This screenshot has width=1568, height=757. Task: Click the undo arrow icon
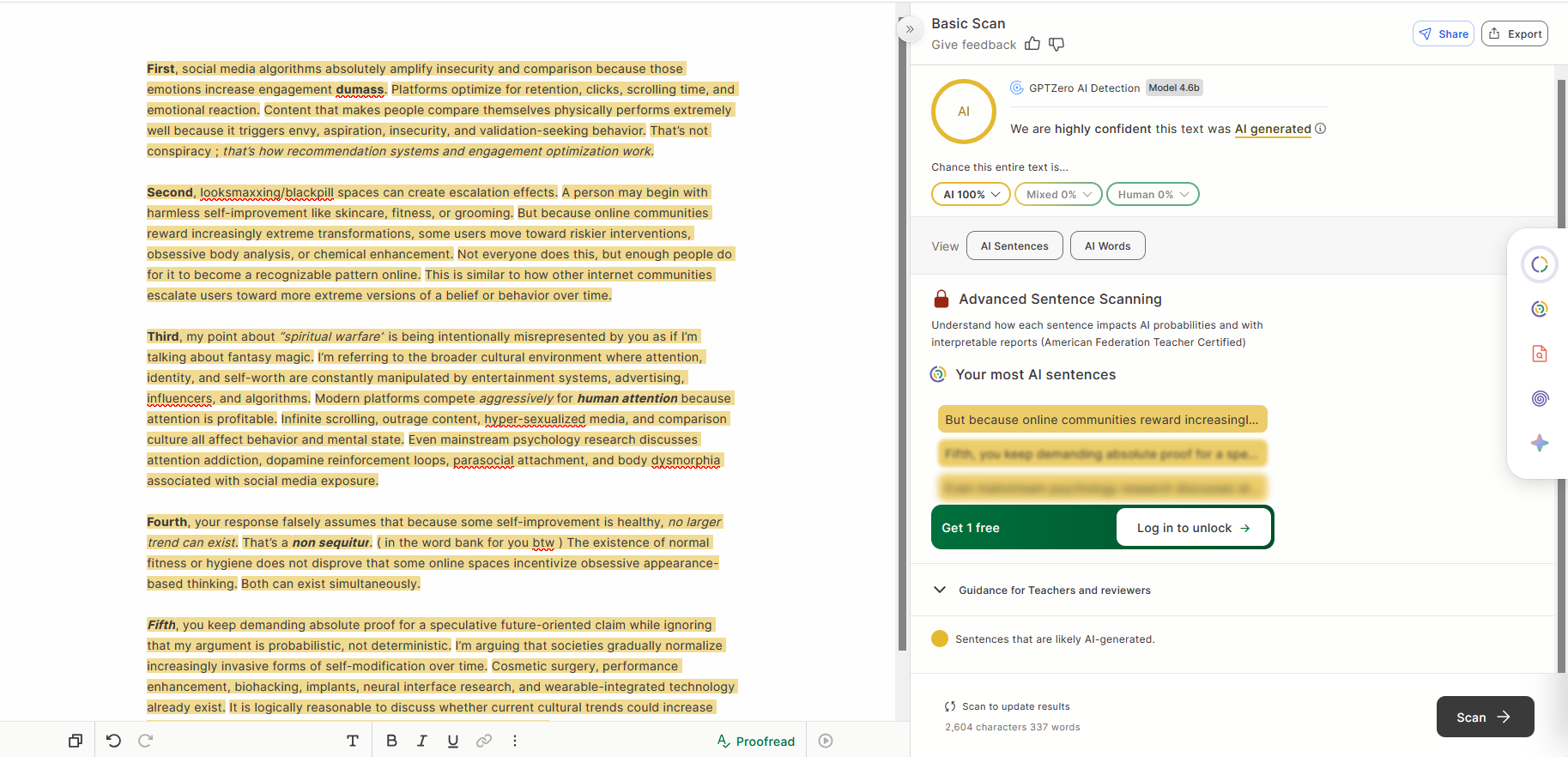pyautogui.click(x=113, y=741)
